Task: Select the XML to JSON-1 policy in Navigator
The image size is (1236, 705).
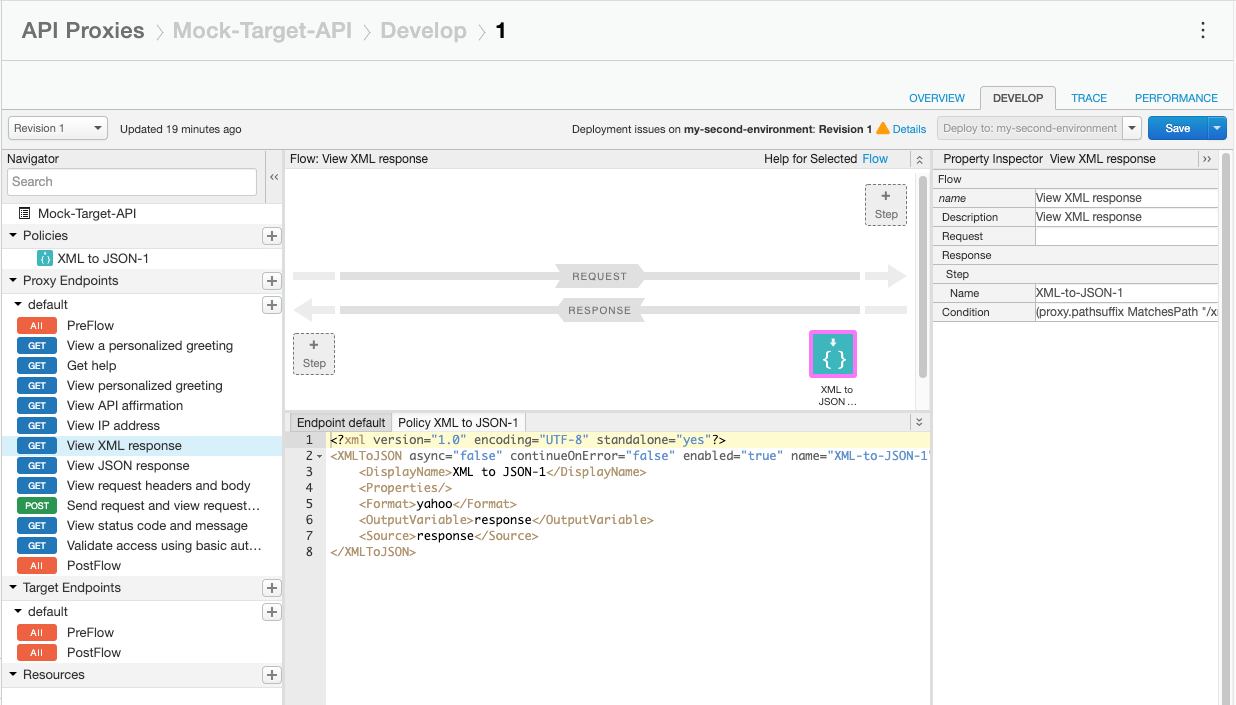Action: pos(103,257)
